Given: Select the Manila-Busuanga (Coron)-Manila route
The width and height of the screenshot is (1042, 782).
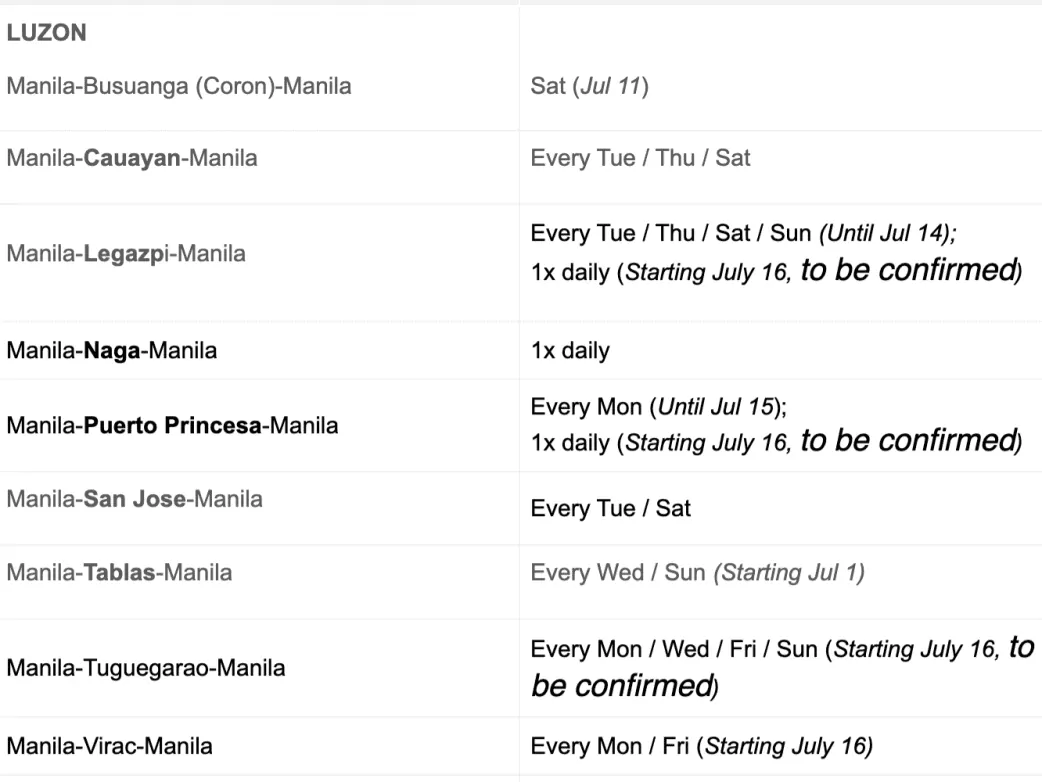Looking at the screenshot, I should (179, 86).
